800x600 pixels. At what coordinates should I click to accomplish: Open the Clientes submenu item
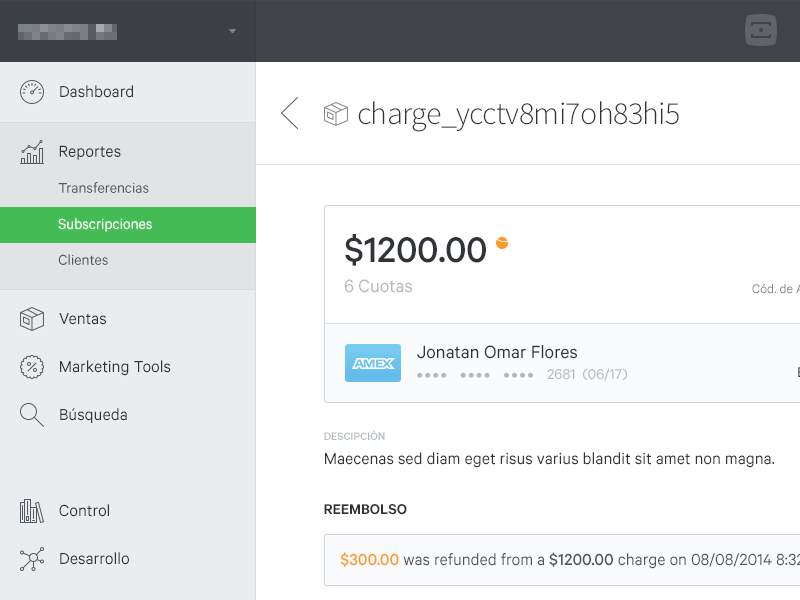tap(83, 260)
